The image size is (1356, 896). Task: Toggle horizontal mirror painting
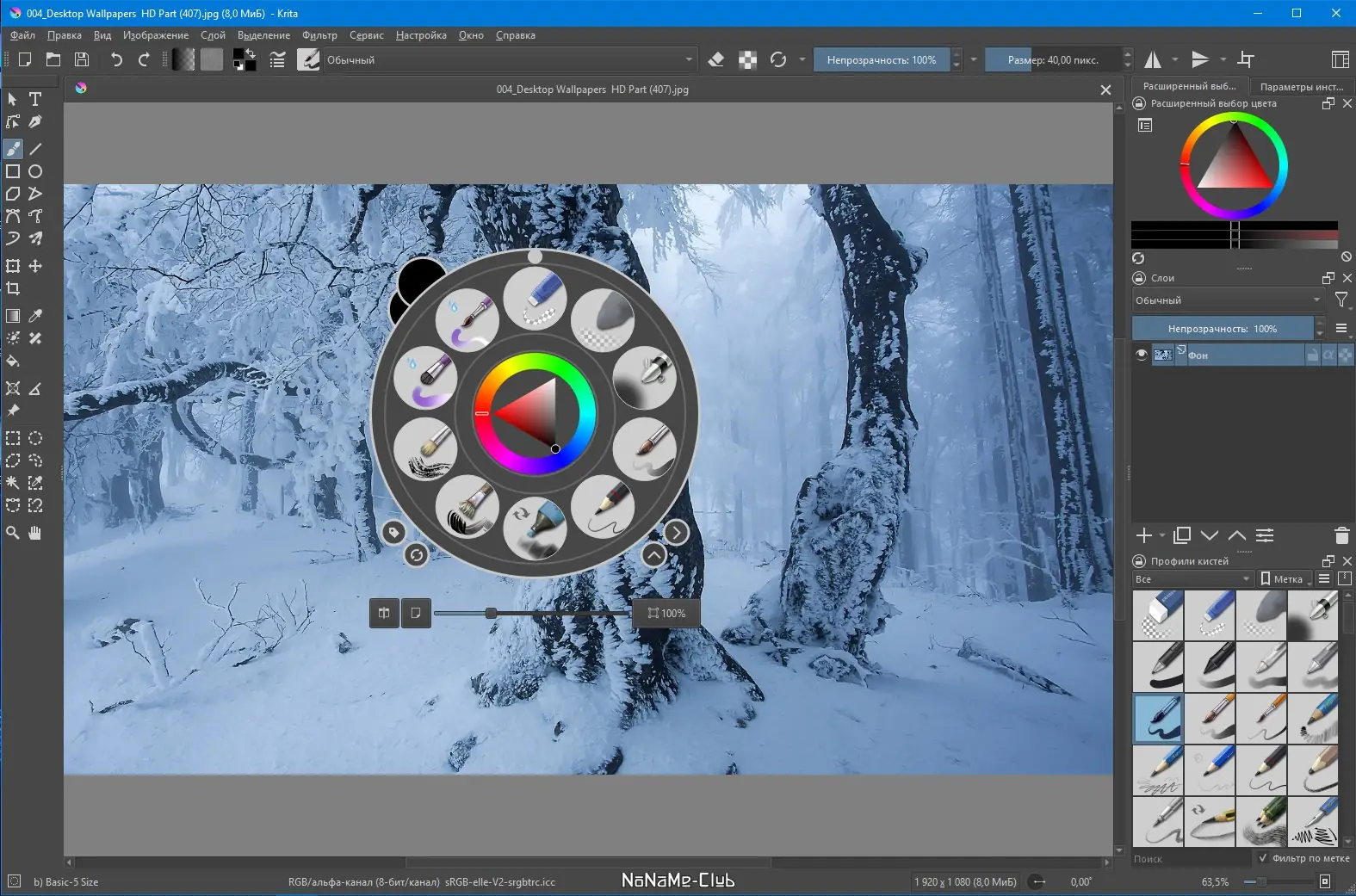(1153, 59)
